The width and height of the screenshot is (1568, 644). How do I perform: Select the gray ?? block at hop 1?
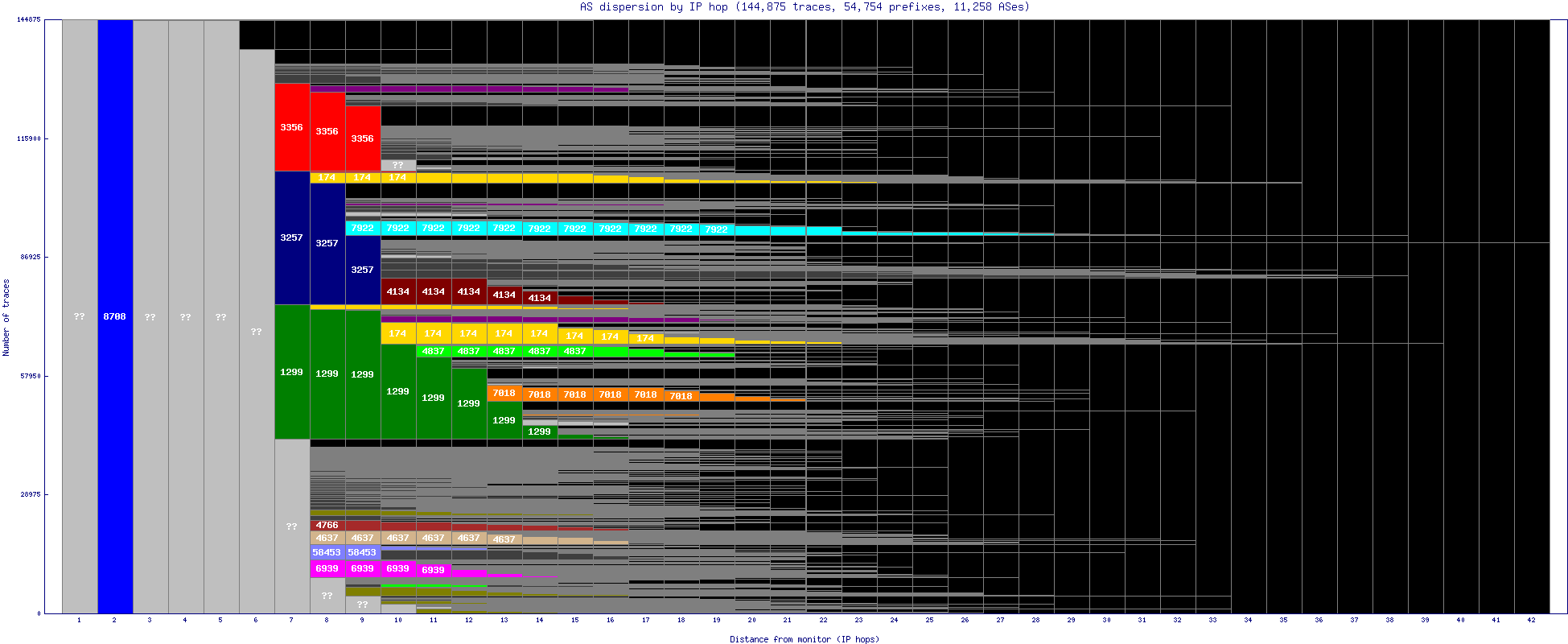[x=80, y=316]
